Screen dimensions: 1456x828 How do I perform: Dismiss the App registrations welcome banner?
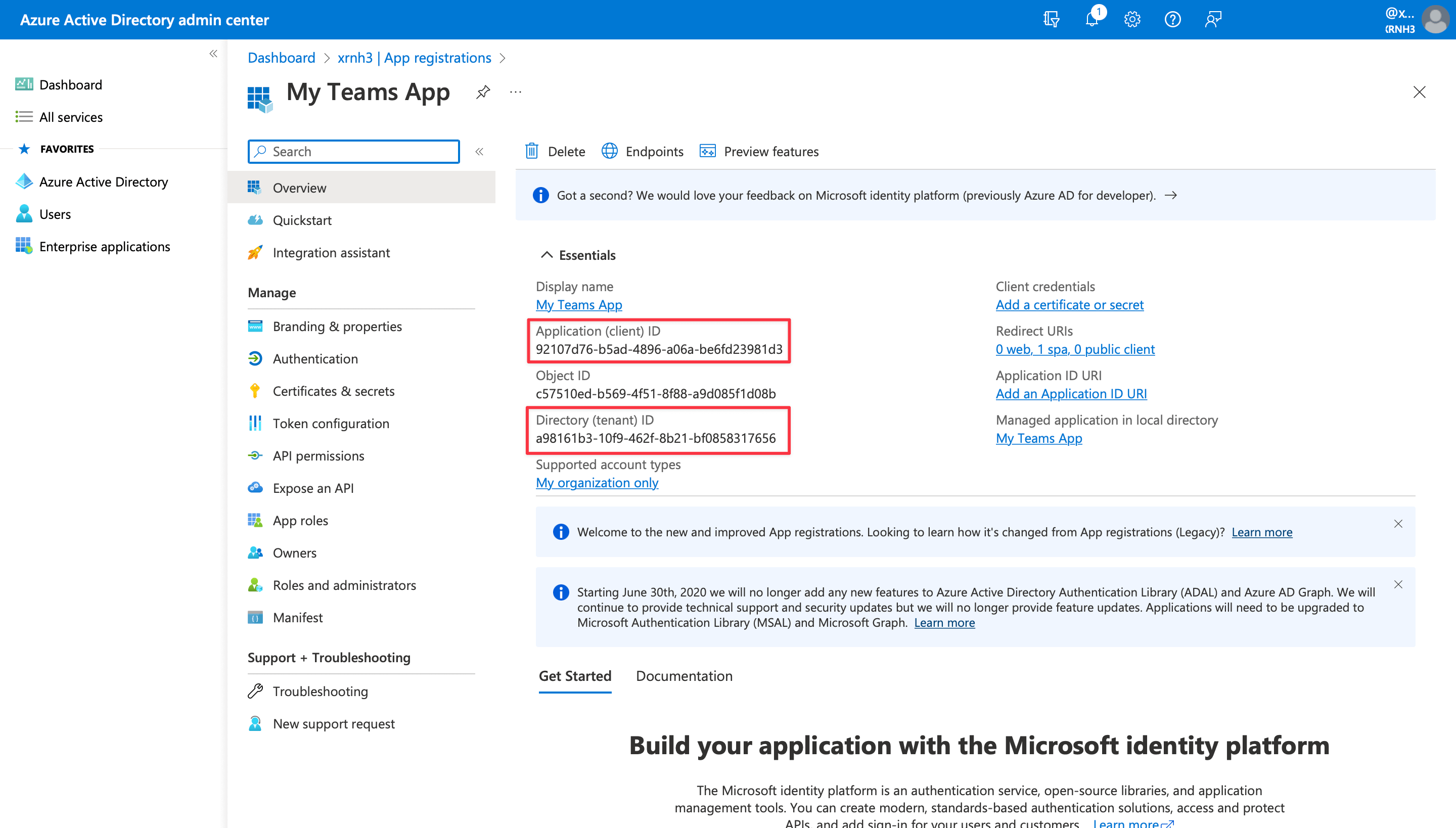(1398, 524)
